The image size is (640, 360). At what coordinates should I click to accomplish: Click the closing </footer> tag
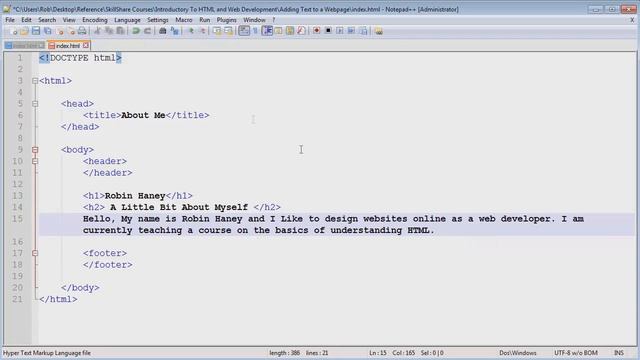pyautogui.click(x=107, y=265)
